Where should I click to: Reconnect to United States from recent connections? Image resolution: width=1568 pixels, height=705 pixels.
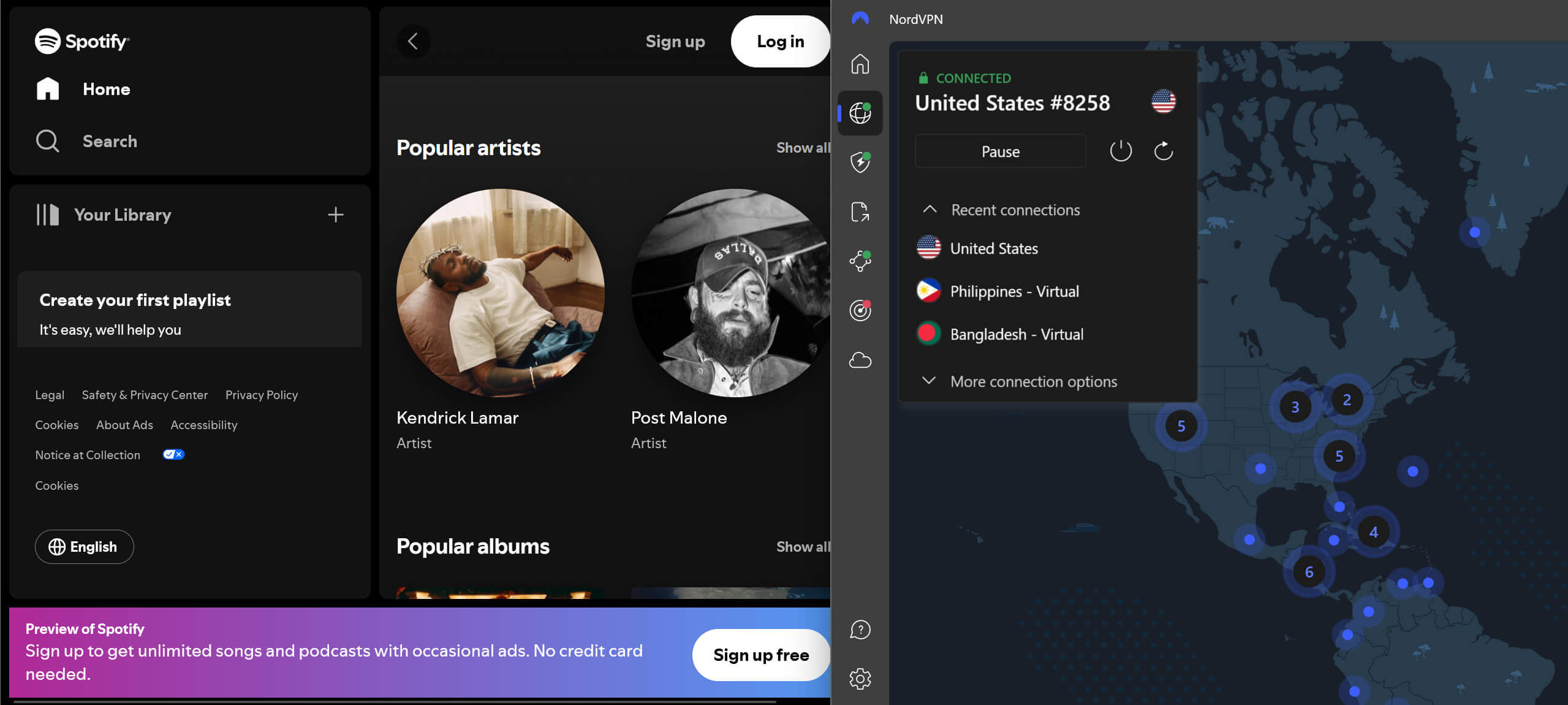pyautogui.click(x=993, y=248)
